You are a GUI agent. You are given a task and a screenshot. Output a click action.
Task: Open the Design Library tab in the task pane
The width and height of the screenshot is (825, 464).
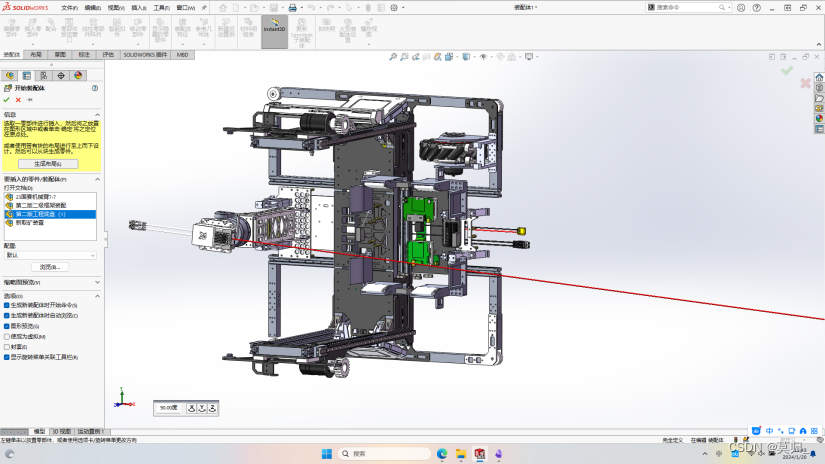click(819, 88)
